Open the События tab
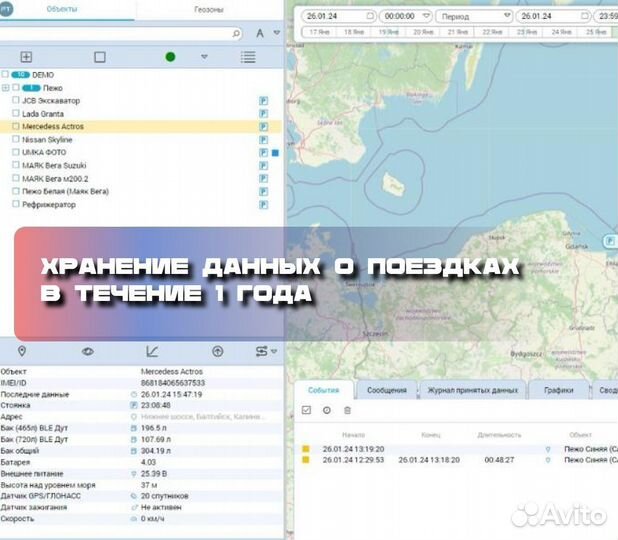This screenshot has width=618, height=540. point(324,390)
